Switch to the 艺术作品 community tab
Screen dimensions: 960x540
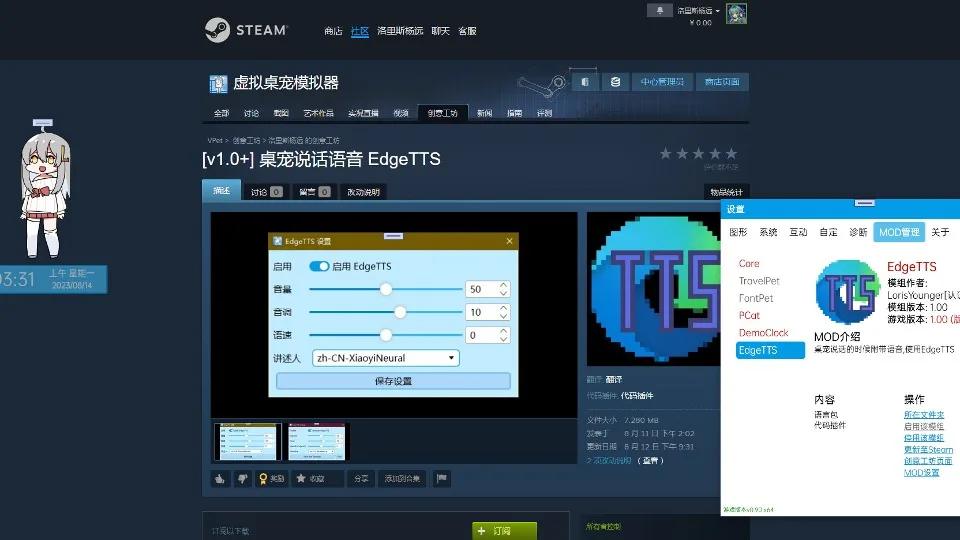[318, 113]
